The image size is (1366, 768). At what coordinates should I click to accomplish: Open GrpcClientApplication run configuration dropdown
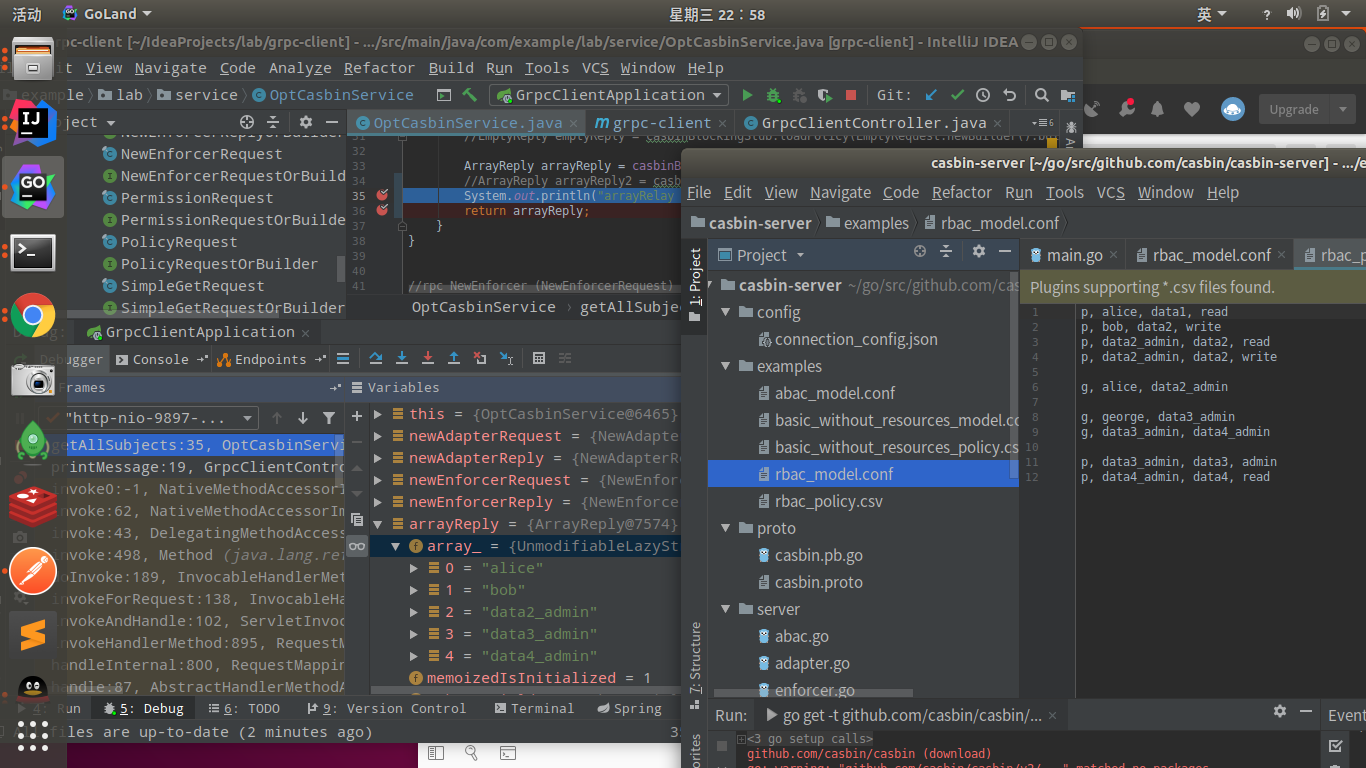[x=608, y=95]
